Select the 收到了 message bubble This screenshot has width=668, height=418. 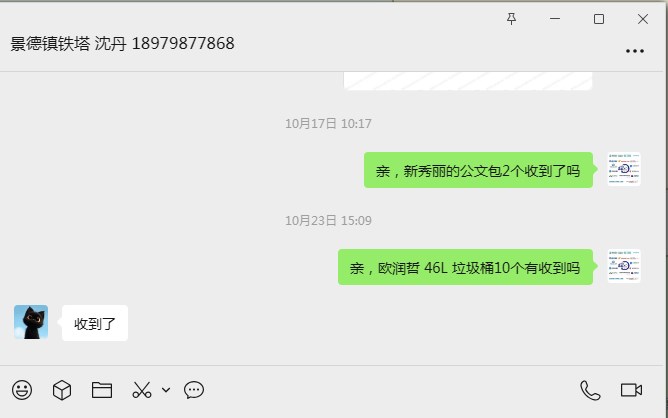[x=95, y=323]
